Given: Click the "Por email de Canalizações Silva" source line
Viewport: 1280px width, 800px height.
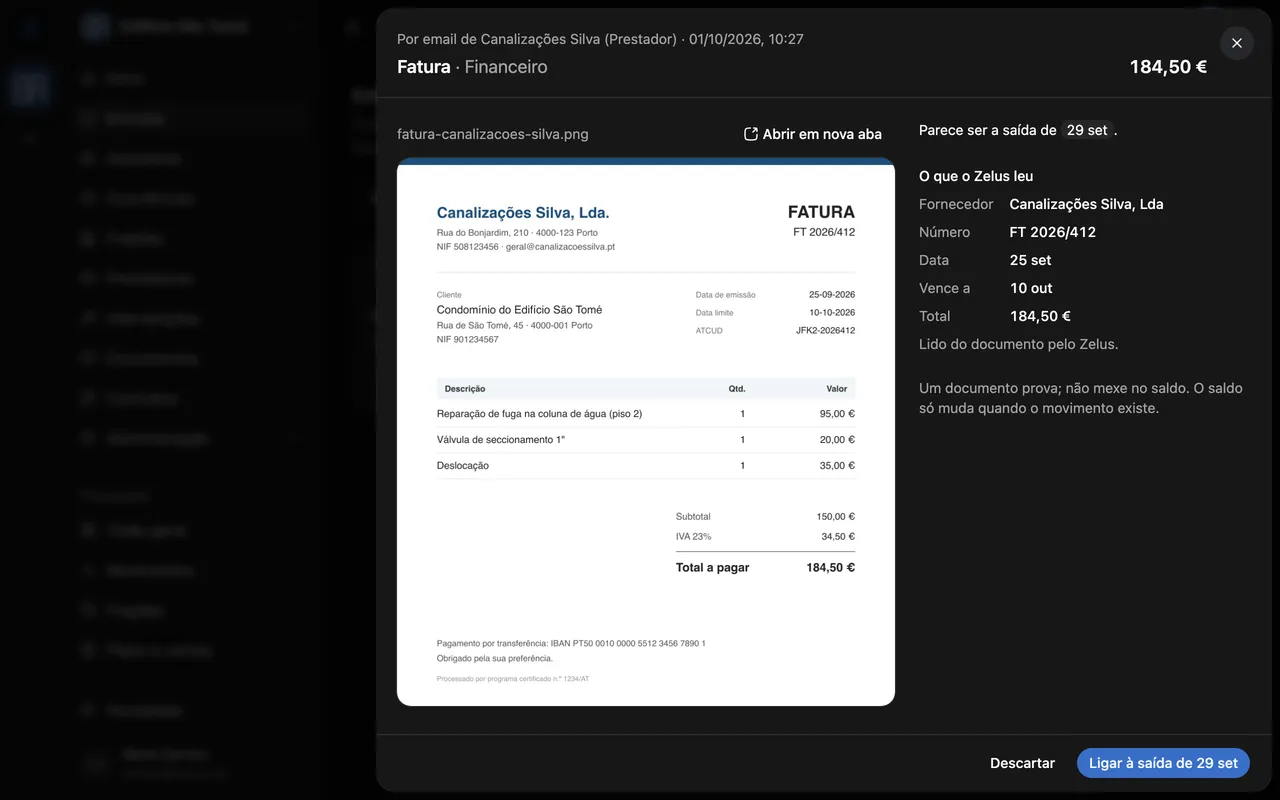Looking at the screenshot, I should point(600,39).
